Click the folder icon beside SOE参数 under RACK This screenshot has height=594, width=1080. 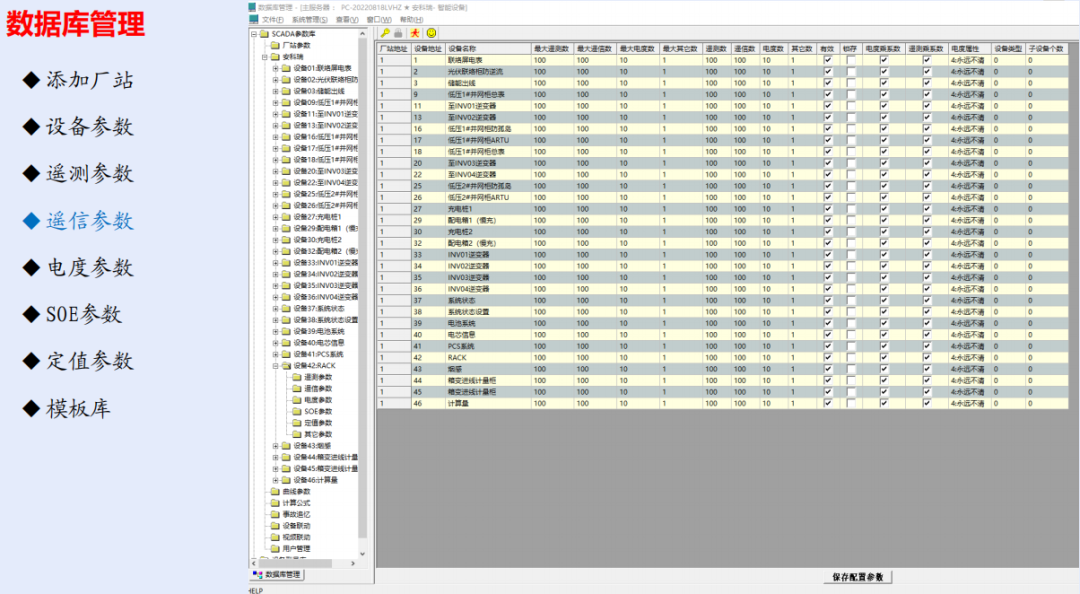297,411
